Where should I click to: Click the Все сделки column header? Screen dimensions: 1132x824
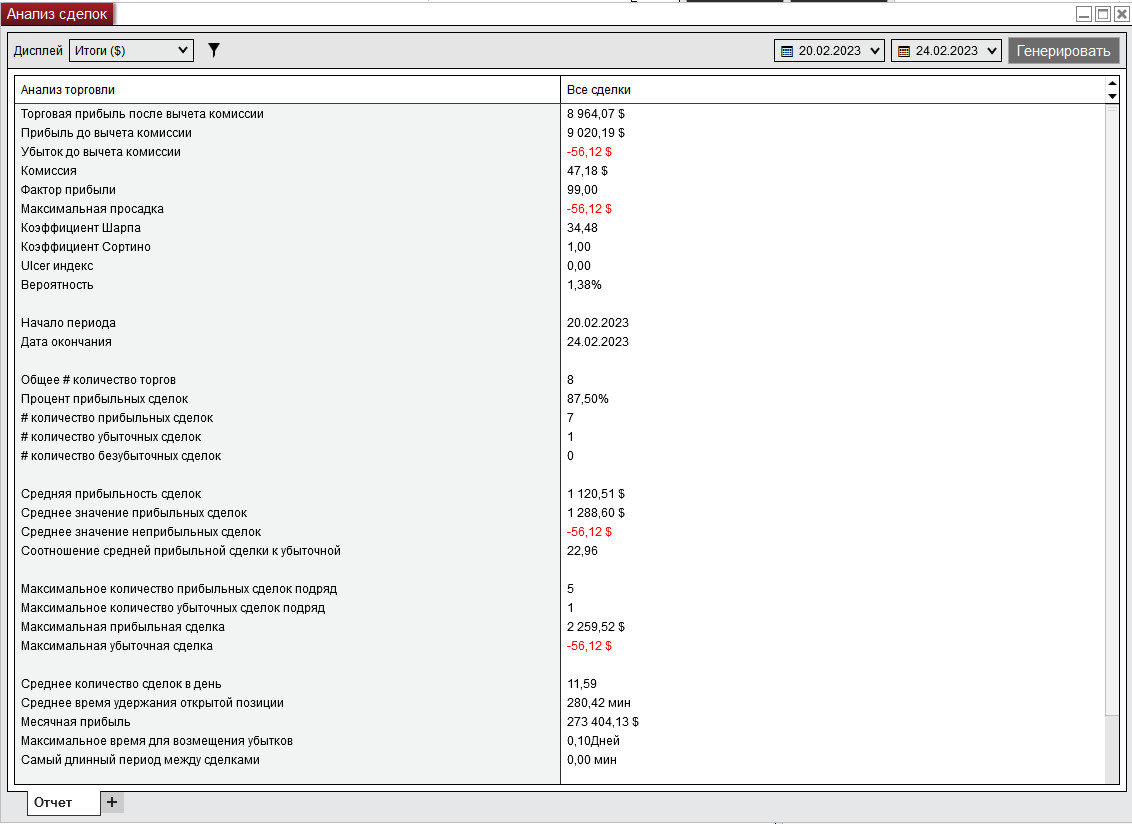pyautogui.click(x=830, y=90)
